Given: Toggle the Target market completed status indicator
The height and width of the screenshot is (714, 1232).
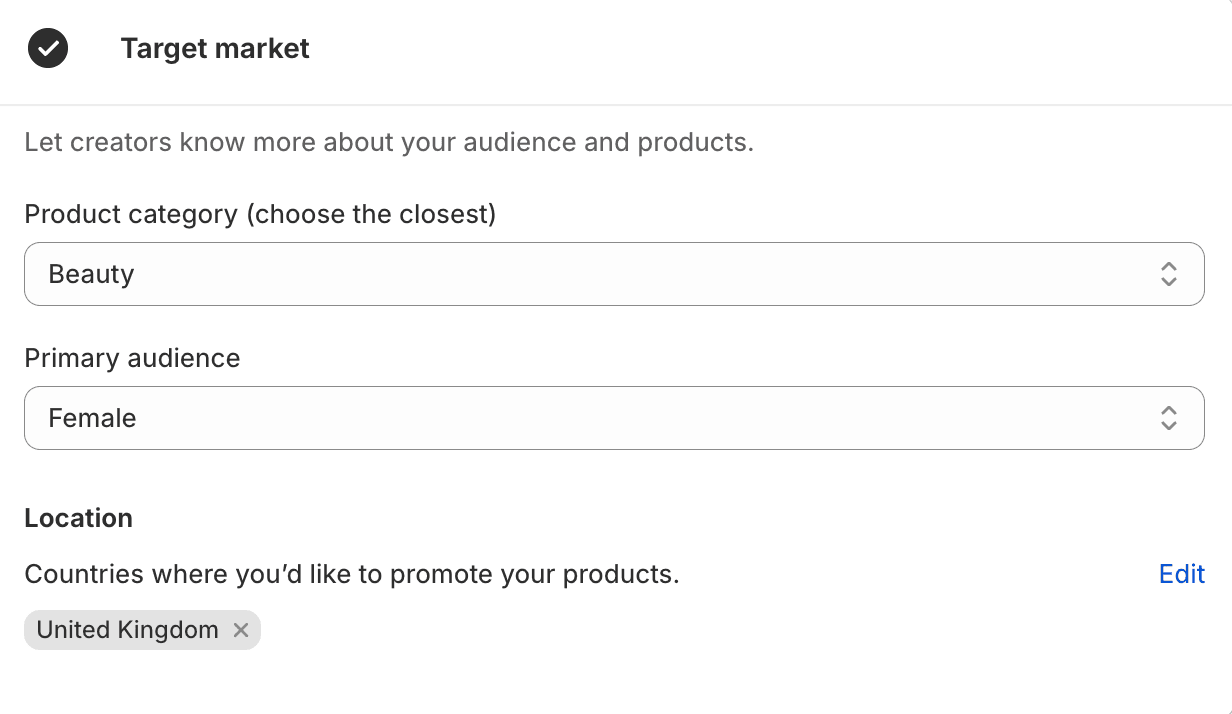Looking at the screenshot, I should [x=47, y=48].
